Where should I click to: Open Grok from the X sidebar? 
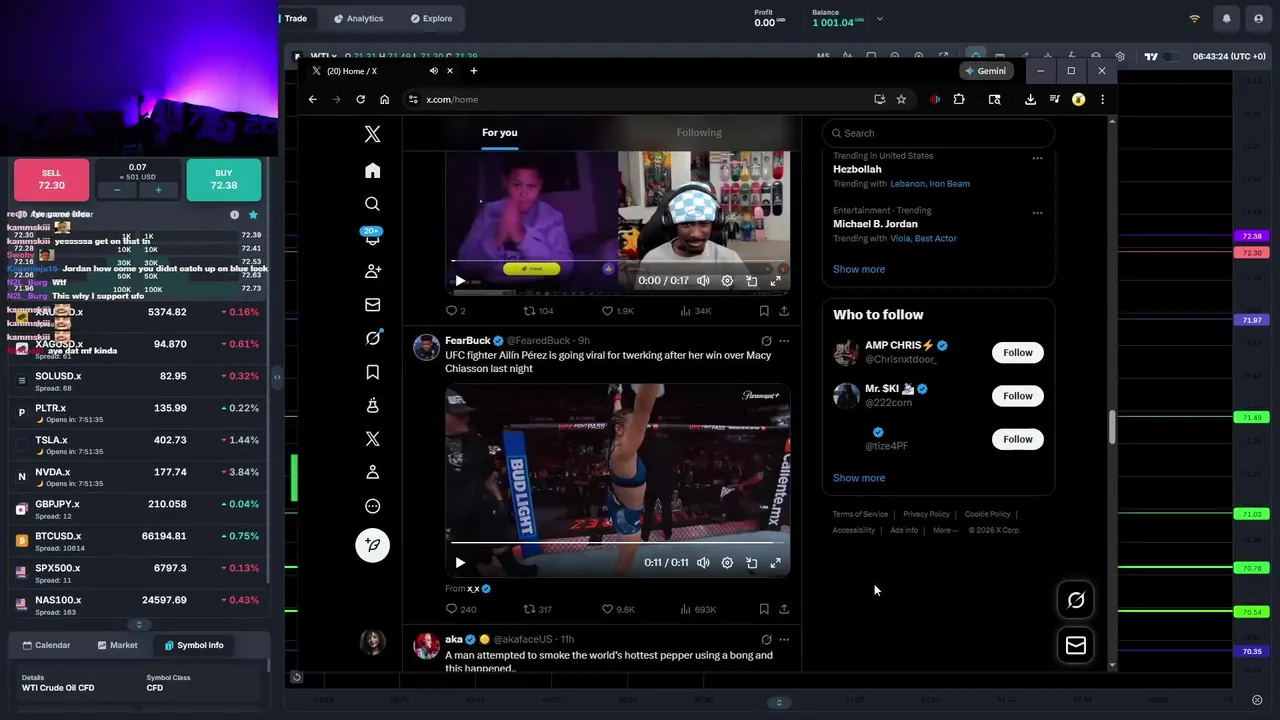click(x=372, y=338)
